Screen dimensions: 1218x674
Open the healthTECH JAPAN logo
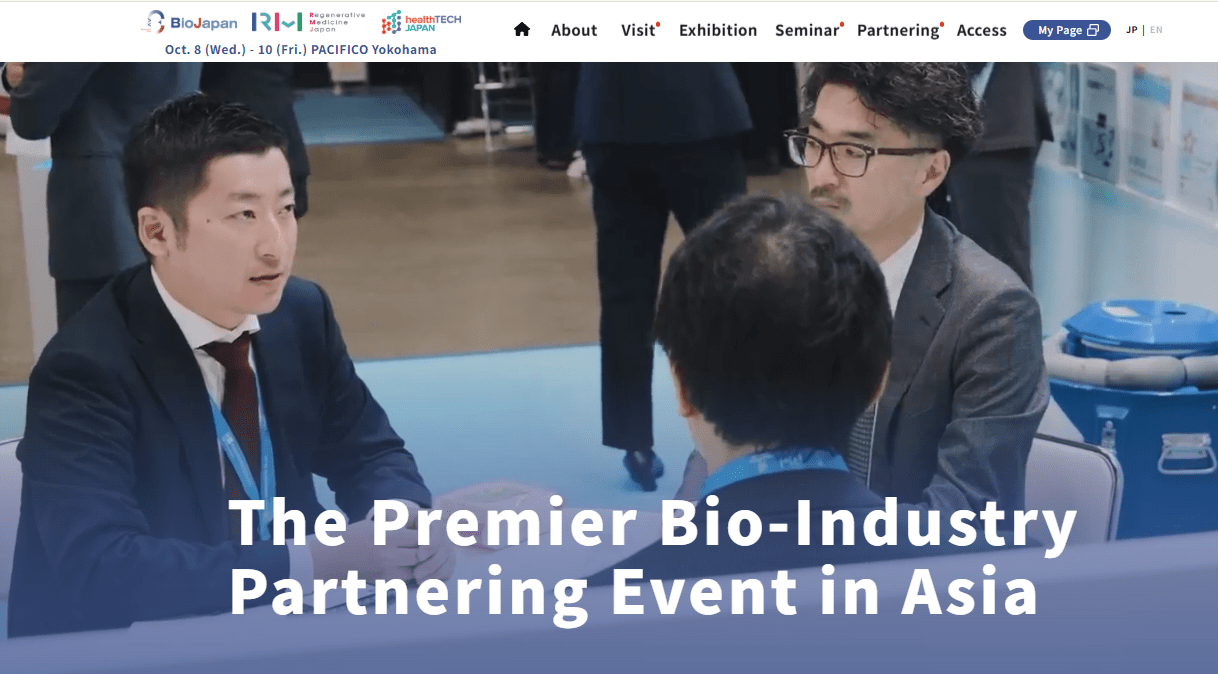pos(421,22)
